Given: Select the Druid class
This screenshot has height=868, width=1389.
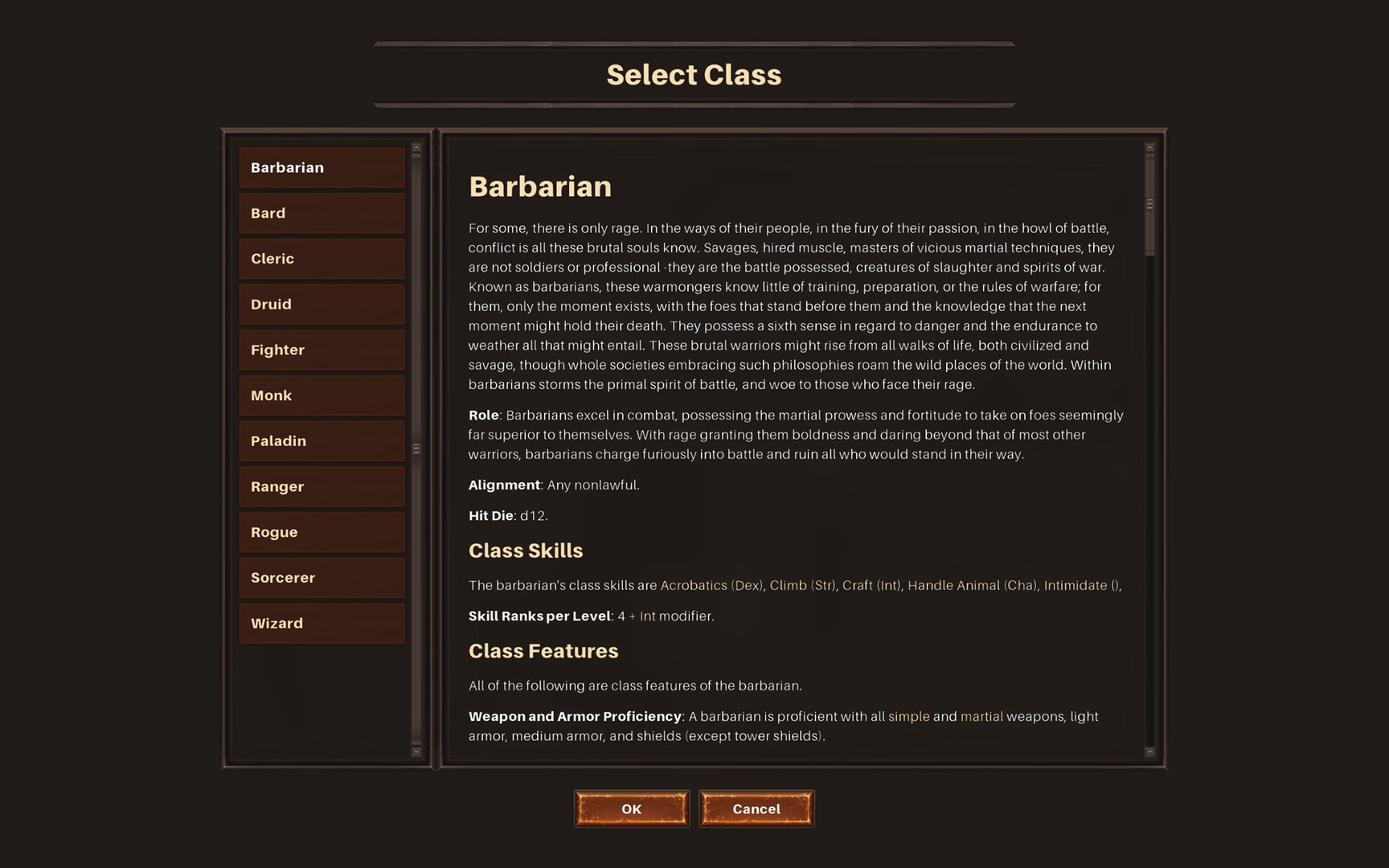Looking at the screenshot, I should click(x=321, y=304).
